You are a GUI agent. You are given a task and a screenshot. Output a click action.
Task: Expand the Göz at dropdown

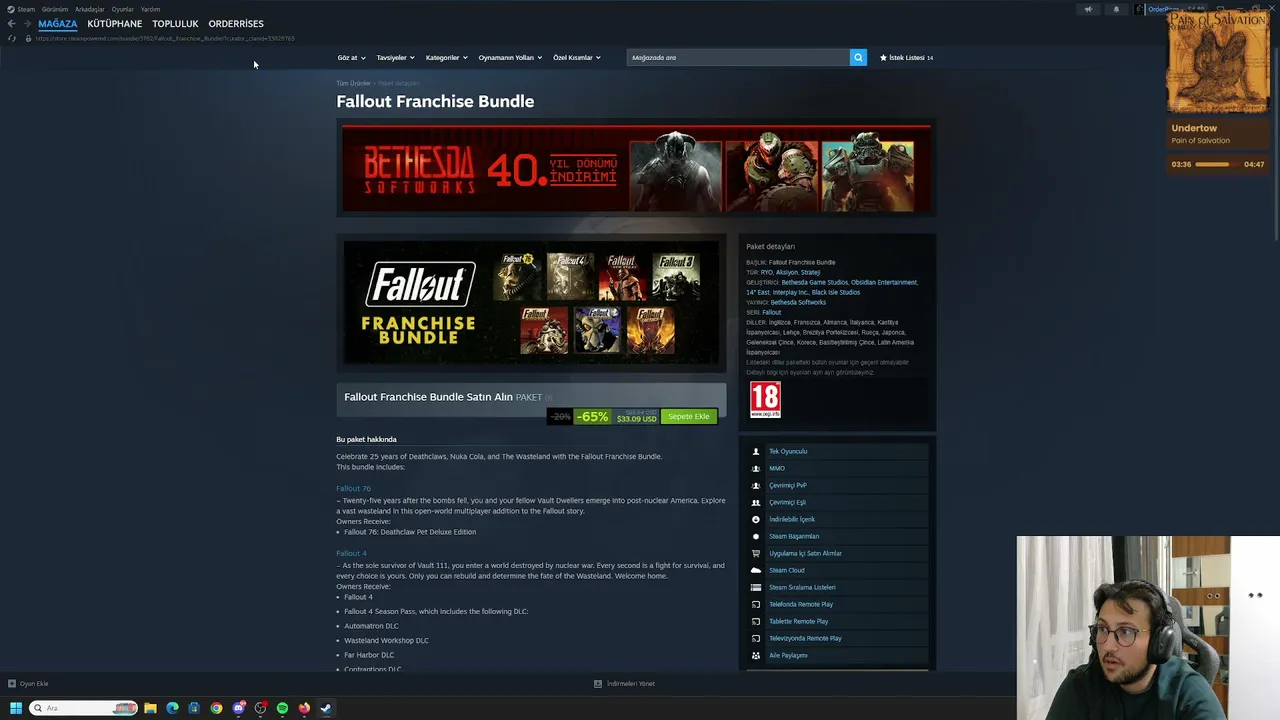[x=352, y=58]
